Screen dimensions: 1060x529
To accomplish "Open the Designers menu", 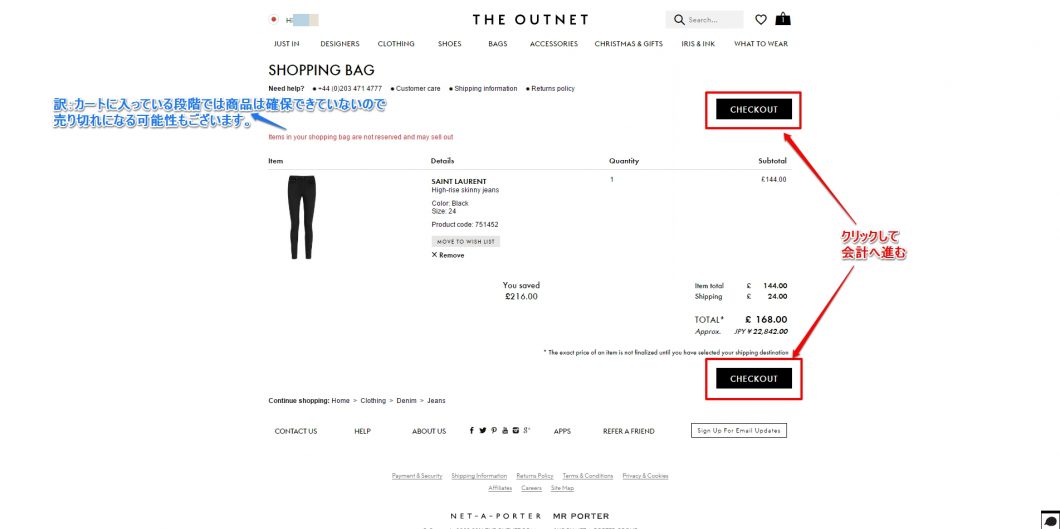I will [x=339, y=44].
